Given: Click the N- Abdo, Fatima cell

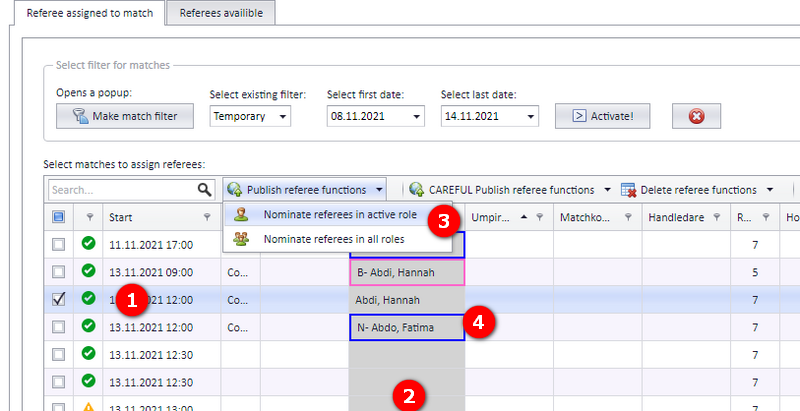Looking at the screenshot, I should coord(407,327).
